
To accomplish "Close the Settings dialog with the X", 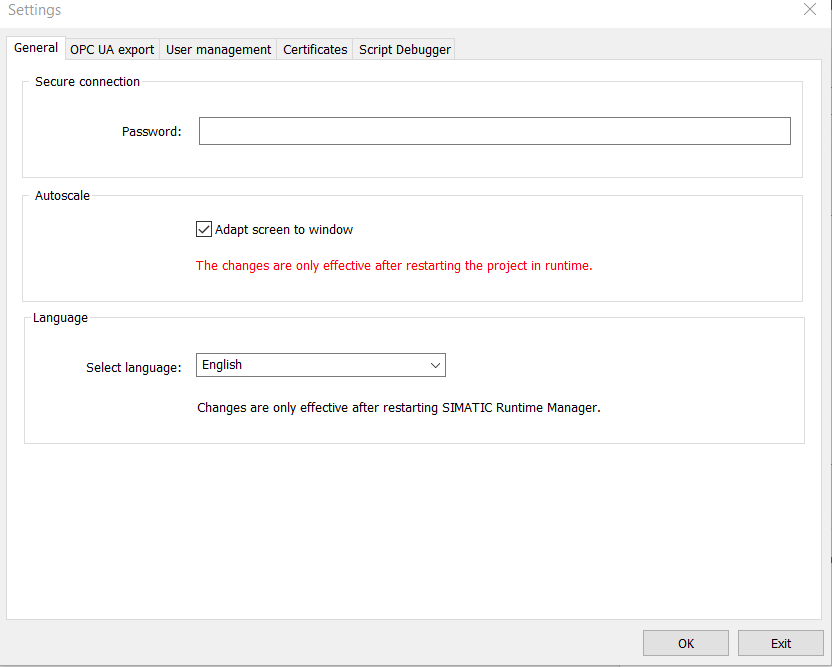I will [810, 9].
